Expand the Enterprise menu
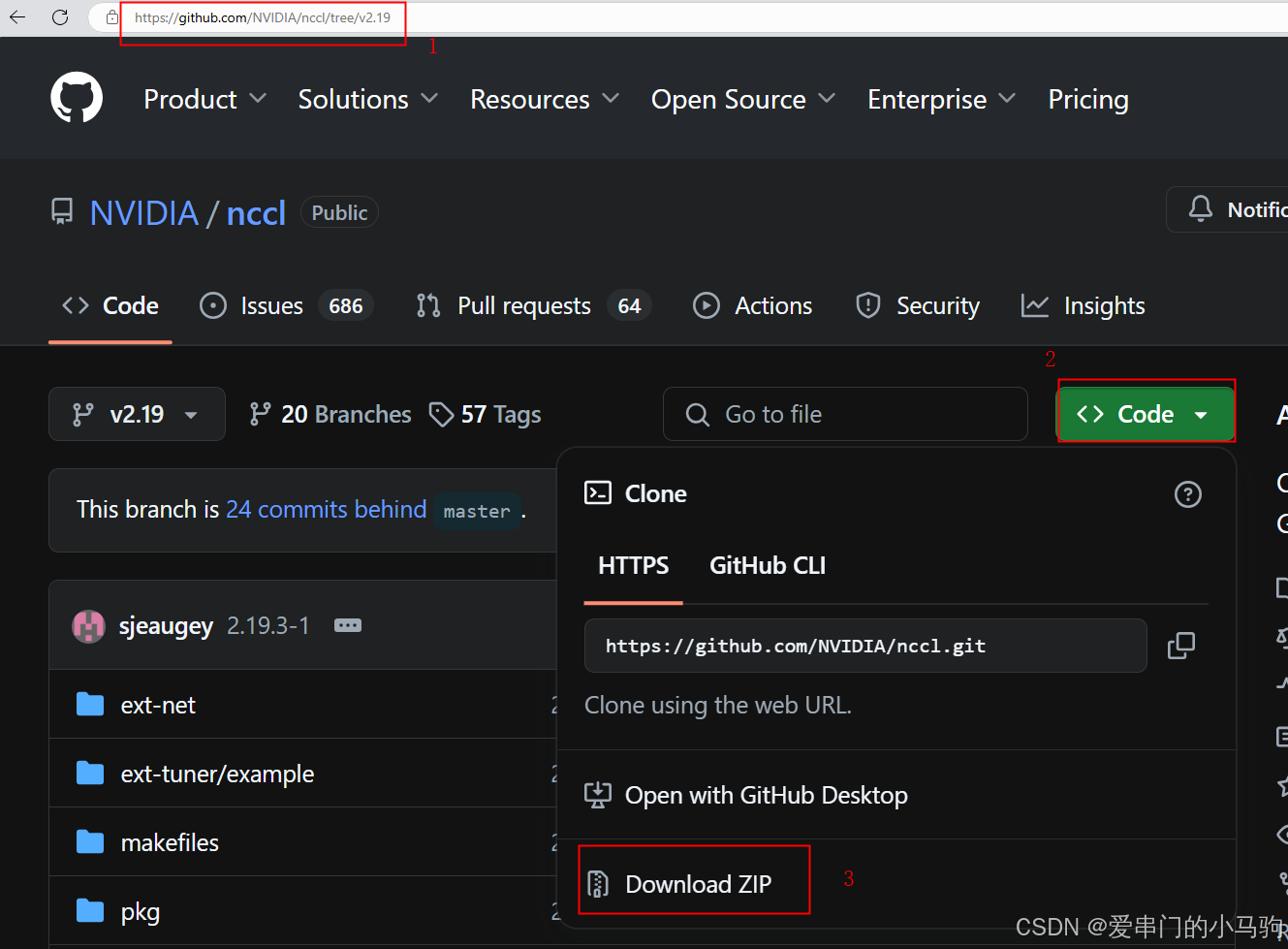 (942, 99)
